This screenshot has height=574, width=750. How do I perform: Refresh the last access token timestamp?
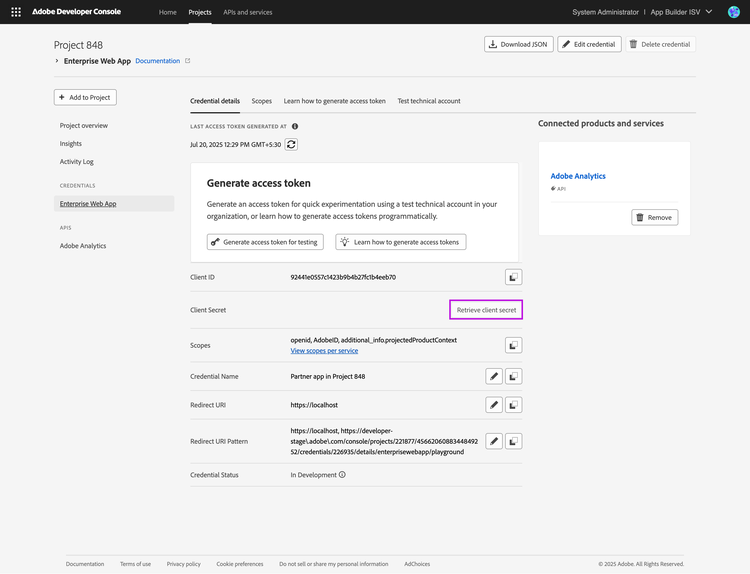[291, 144]
